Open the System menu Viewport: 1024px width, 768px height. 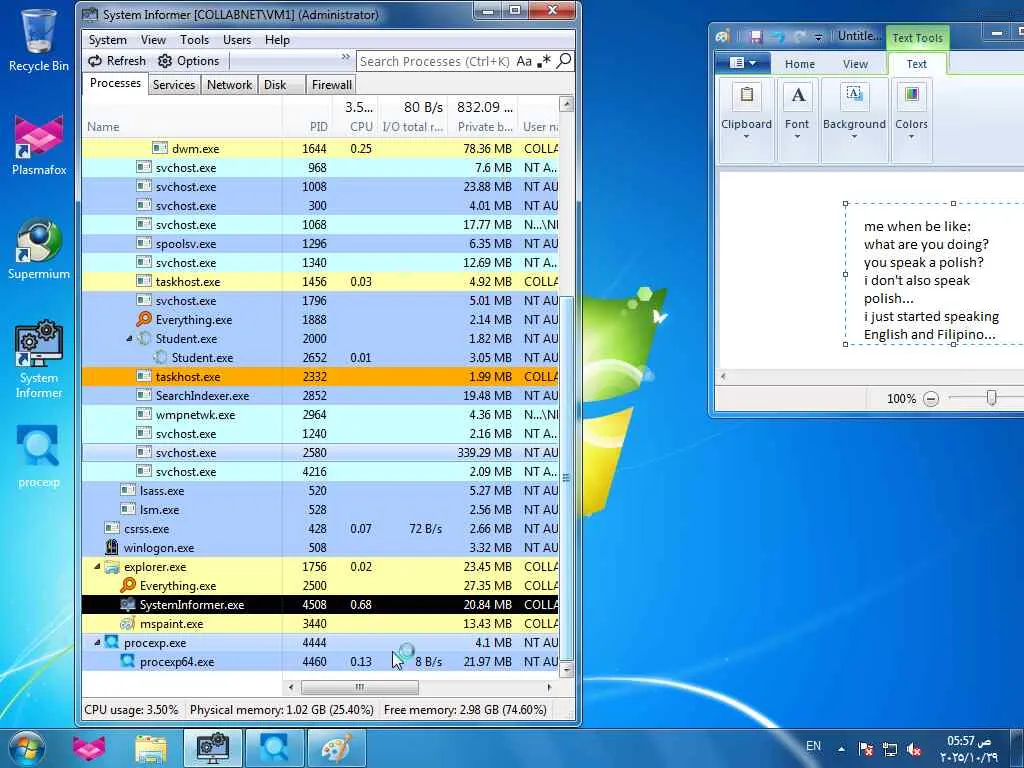pos(108,40)
